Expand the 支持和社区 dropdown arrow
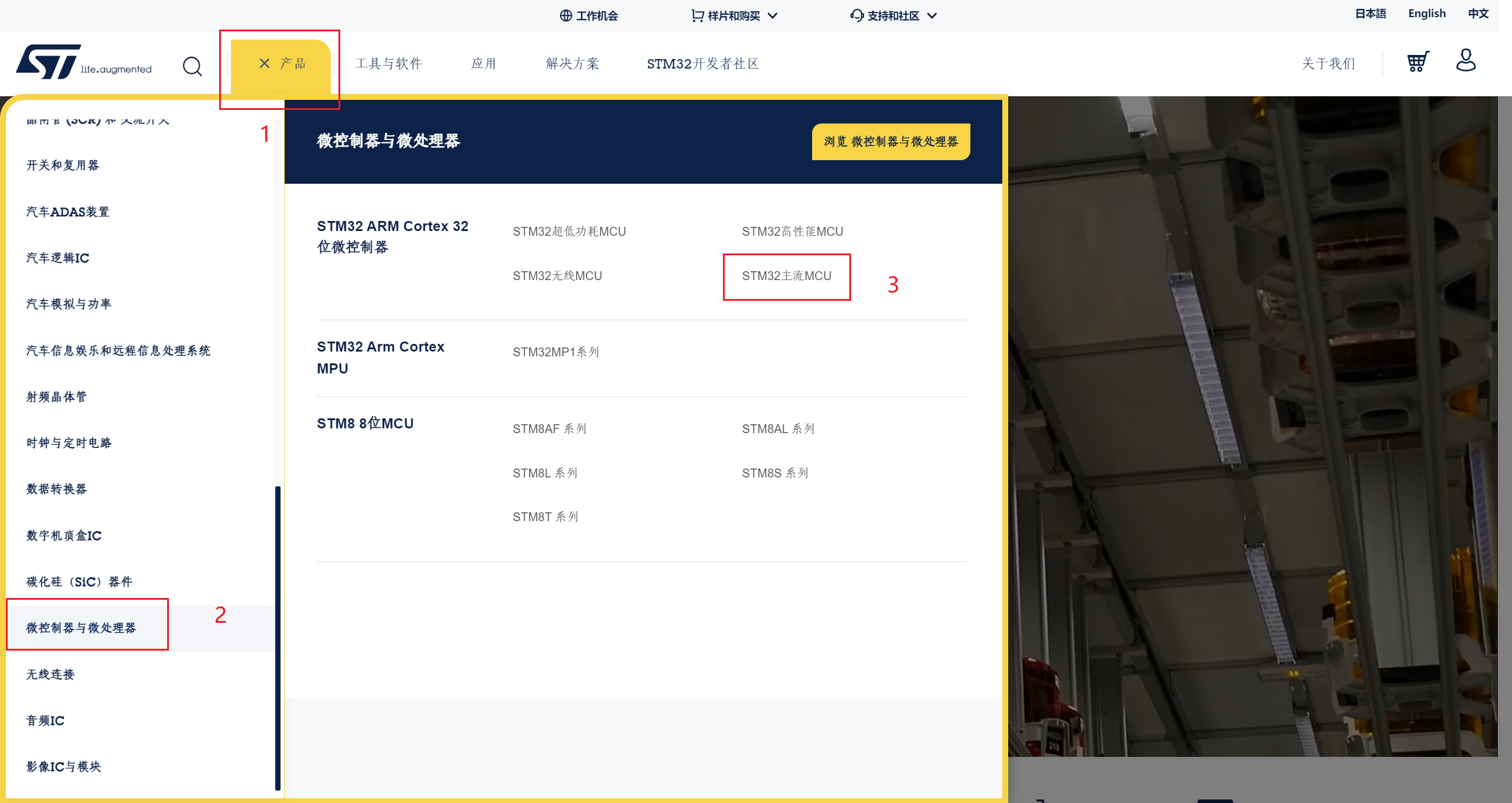This screenshot has height=803, width=1512. click(x=932, y=16)
